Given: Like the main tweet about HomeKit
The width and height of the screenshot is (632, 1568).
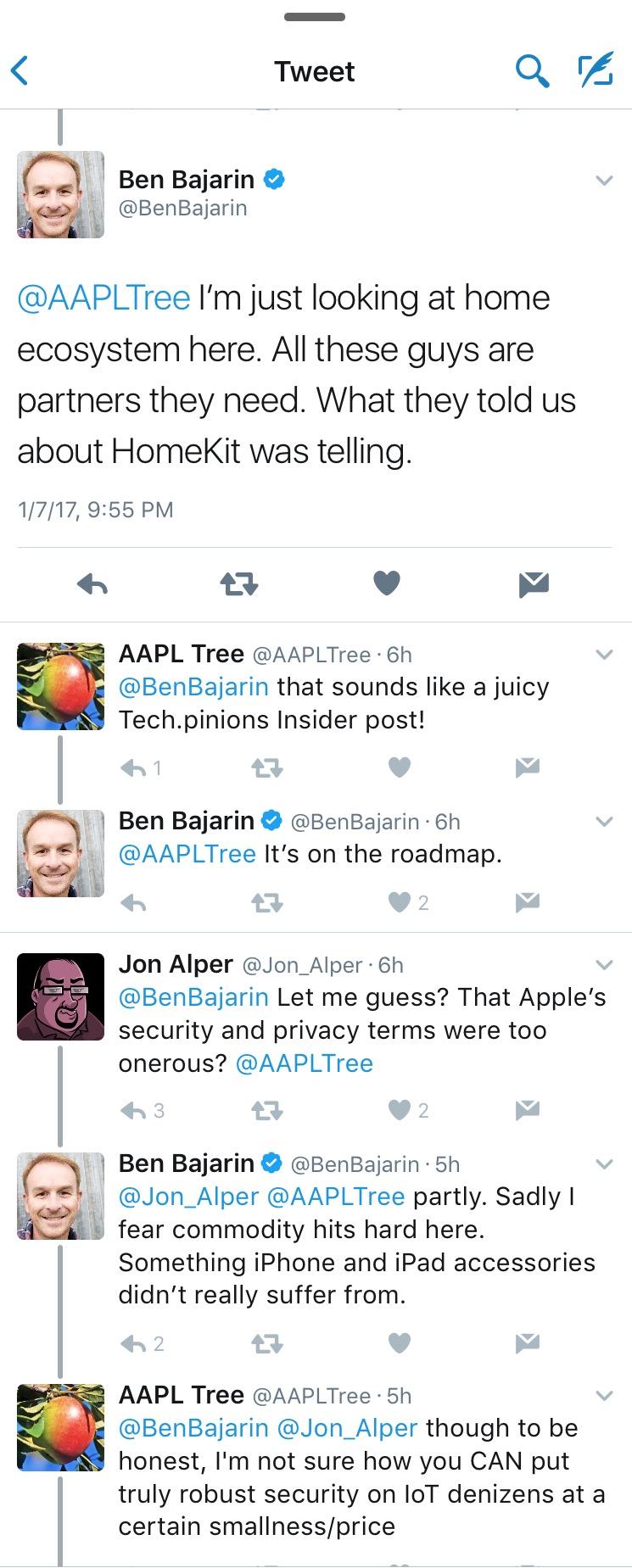Looking at the screenshot, I should pyautogui.click(x=387, y=583).
